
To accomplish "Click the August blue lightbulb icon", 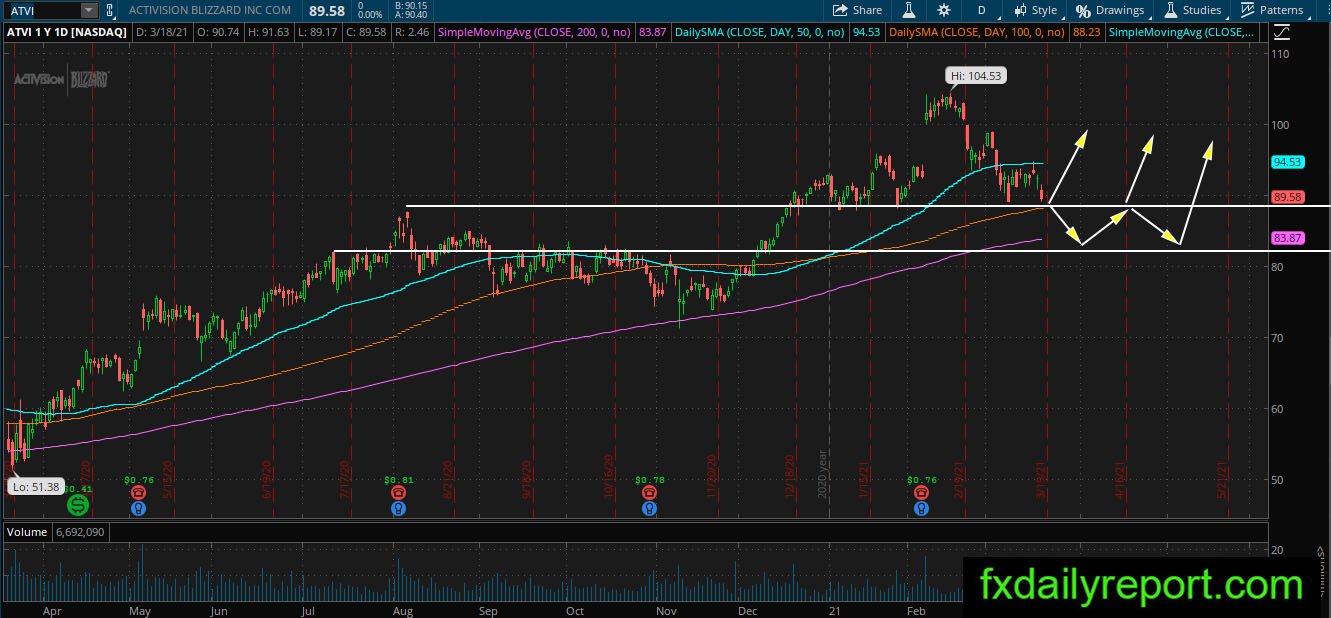I will (399, 508).
